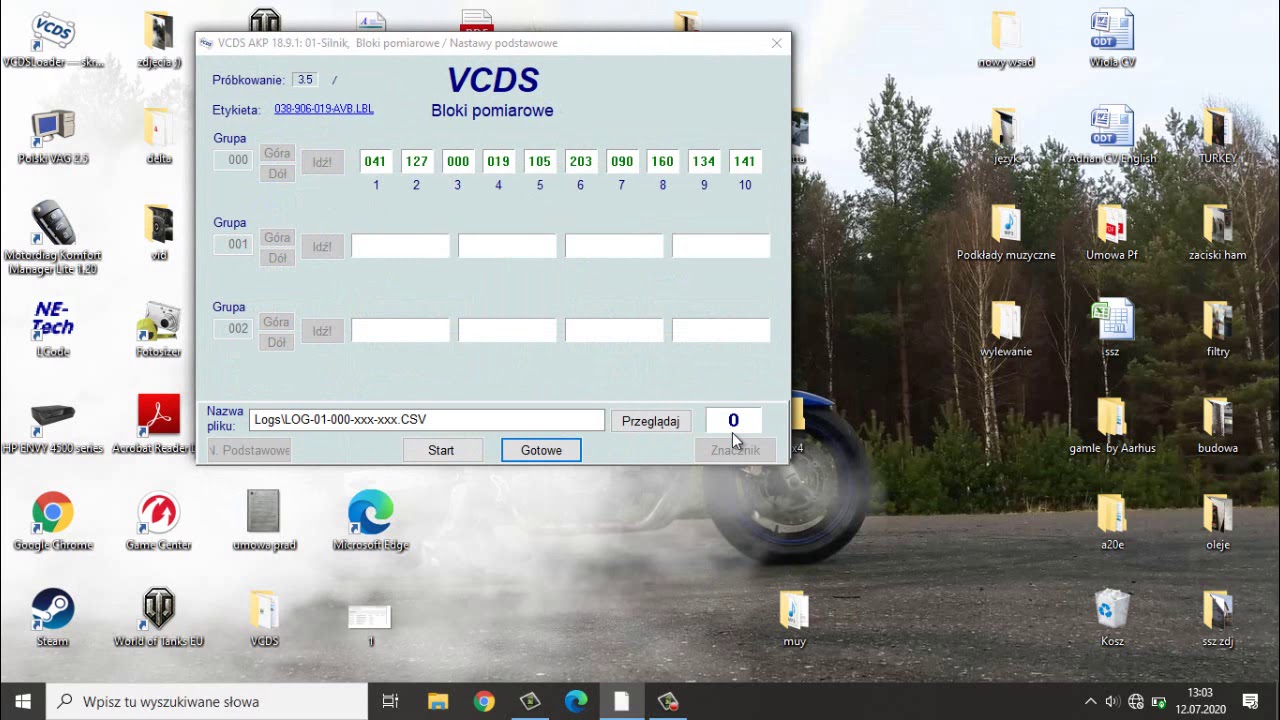The height and width of the screenshot is (720, 1280).
Task: Click the Grupa 001 first value field
Action: click(400, 246)
